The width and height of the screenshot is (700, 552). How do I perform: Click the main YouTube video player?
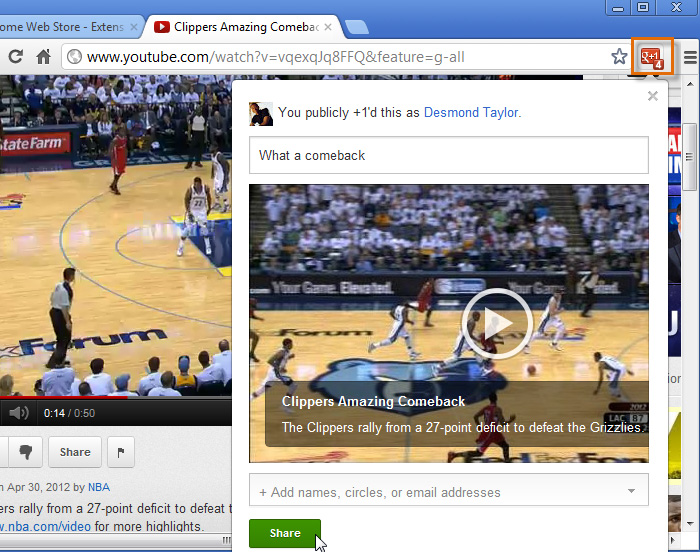[x=116, y=236]
